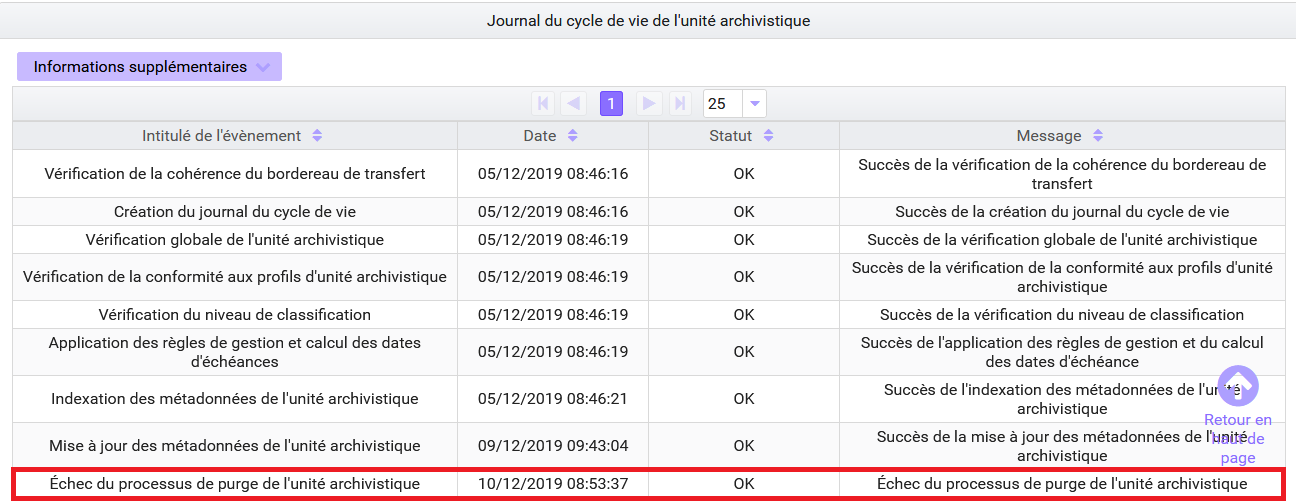Click the Création du journal du cycle de vie row

[234, 212]
